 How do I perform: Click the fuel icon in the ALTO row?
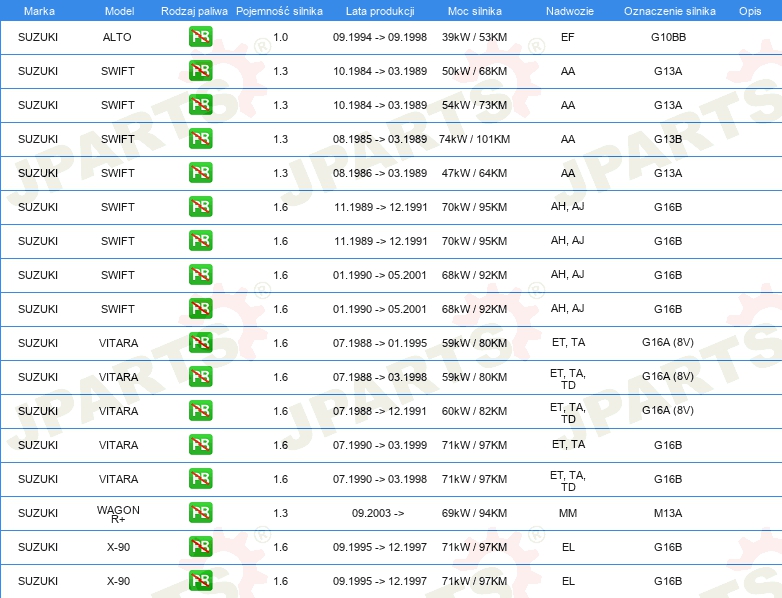(200, 37)
